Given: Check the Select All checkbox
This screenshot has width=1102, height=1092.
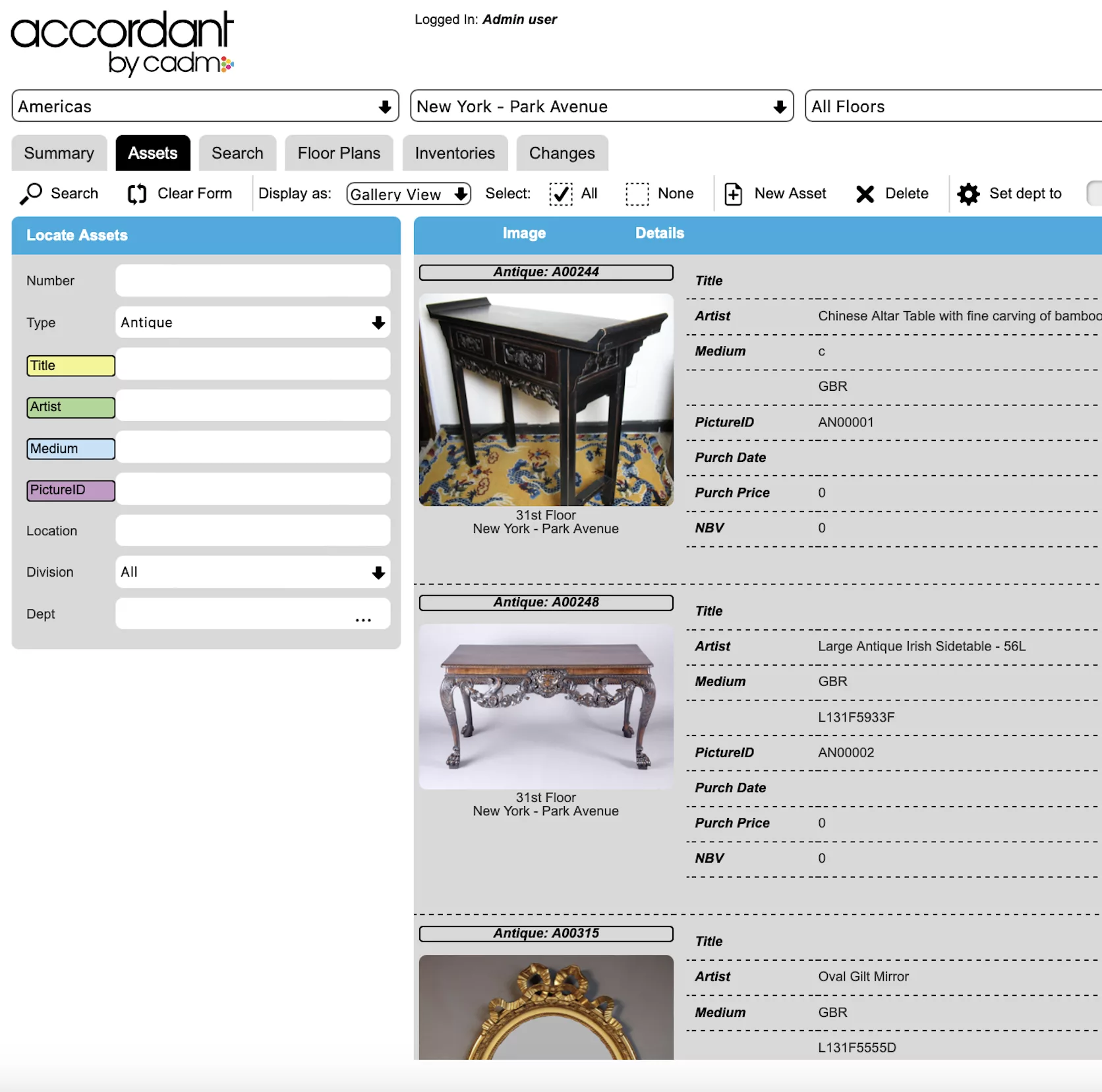Looking at the screenshot, I should point(561,194).
